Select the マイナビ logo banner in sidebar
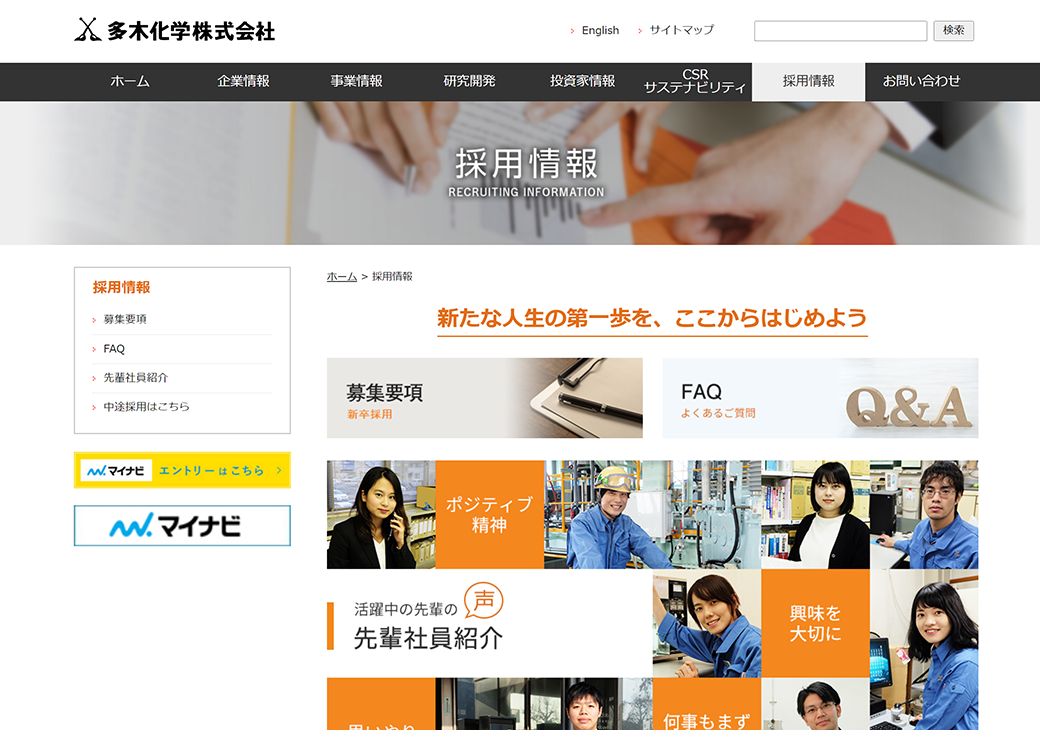This screenshot has width=1040, height=730. (181, 525)
